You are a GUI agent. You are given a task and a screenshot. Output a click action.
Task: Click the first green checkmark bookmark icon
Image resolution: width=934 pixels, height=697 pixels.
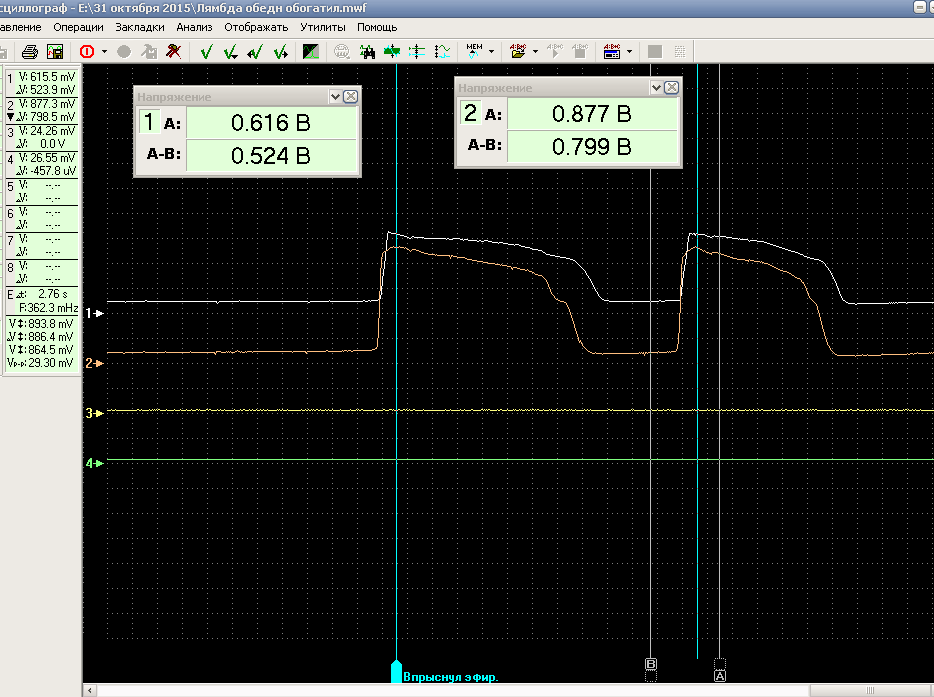(206, 51)
